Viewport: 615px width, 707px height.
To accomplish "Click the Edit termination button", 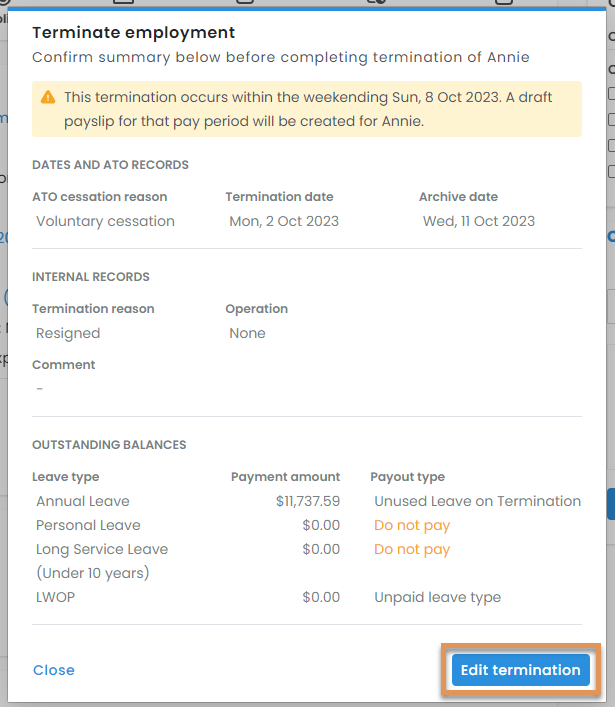I will [x=520, y=670].
